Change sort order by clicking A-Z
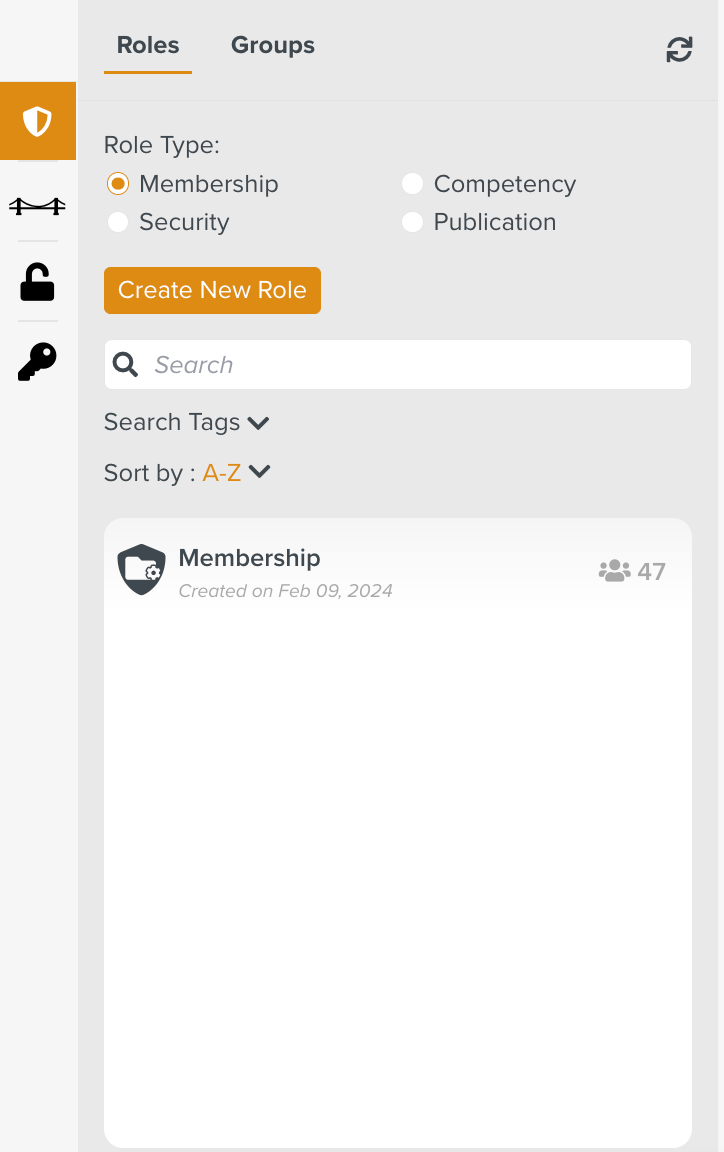Image resolution: width=724 pixels, height=1152 pixels. [222, 471]
